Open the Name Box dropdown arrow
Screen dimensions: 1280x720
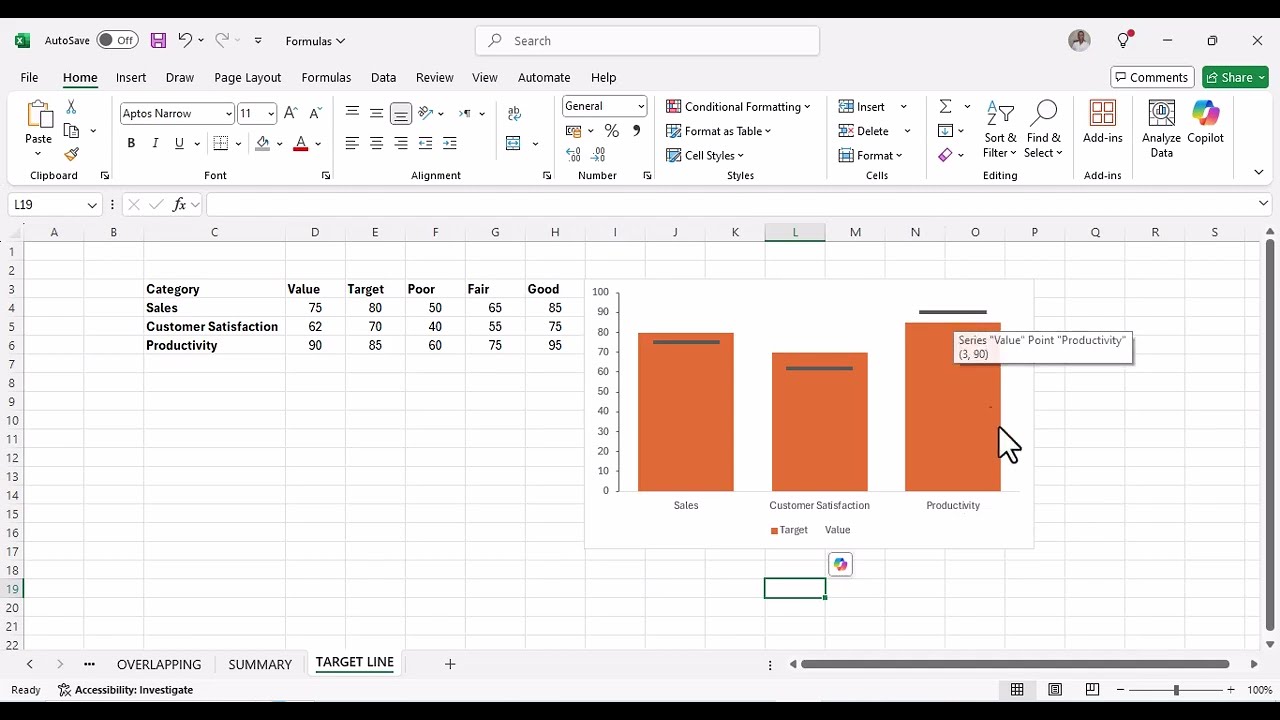(92, 205)
